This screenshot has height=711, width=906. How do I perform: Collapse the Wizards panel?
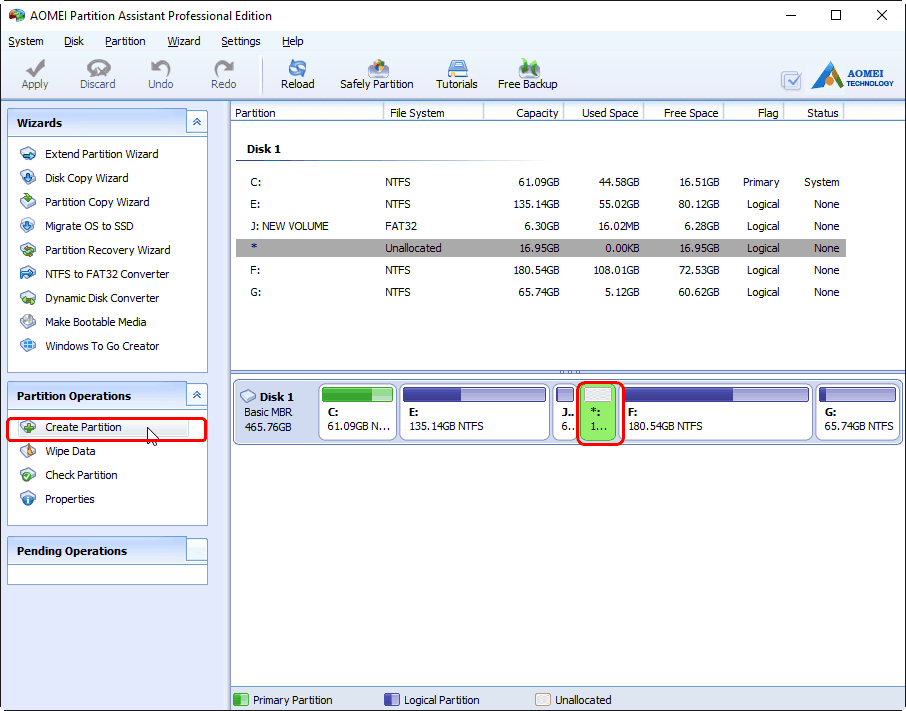[197, 122]
